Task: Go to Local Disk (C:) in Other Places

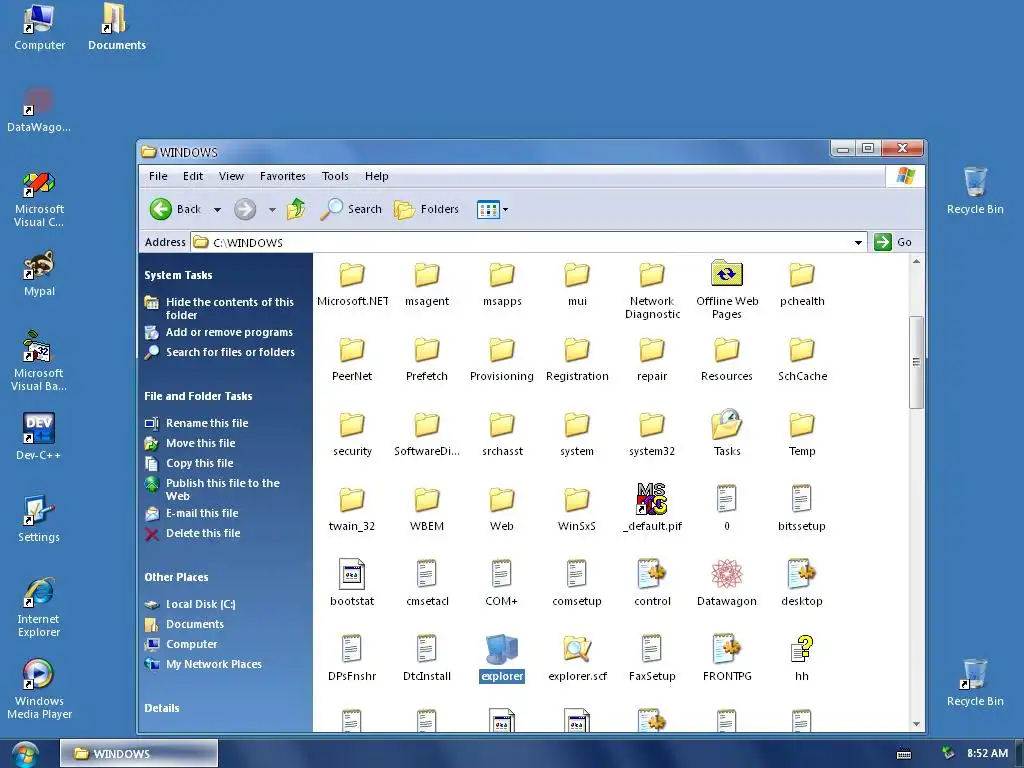Action: pyautogui.click(x=191, y=604)
